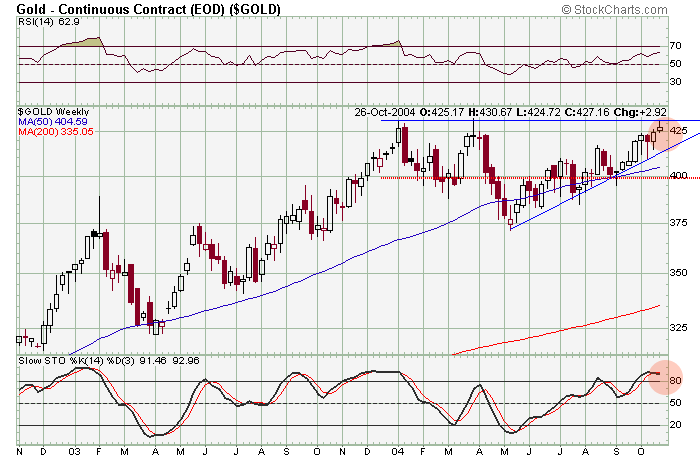700x462 pixels.
Task: Click the stochastic values 91.46 92.96
Action: point(169,360)
